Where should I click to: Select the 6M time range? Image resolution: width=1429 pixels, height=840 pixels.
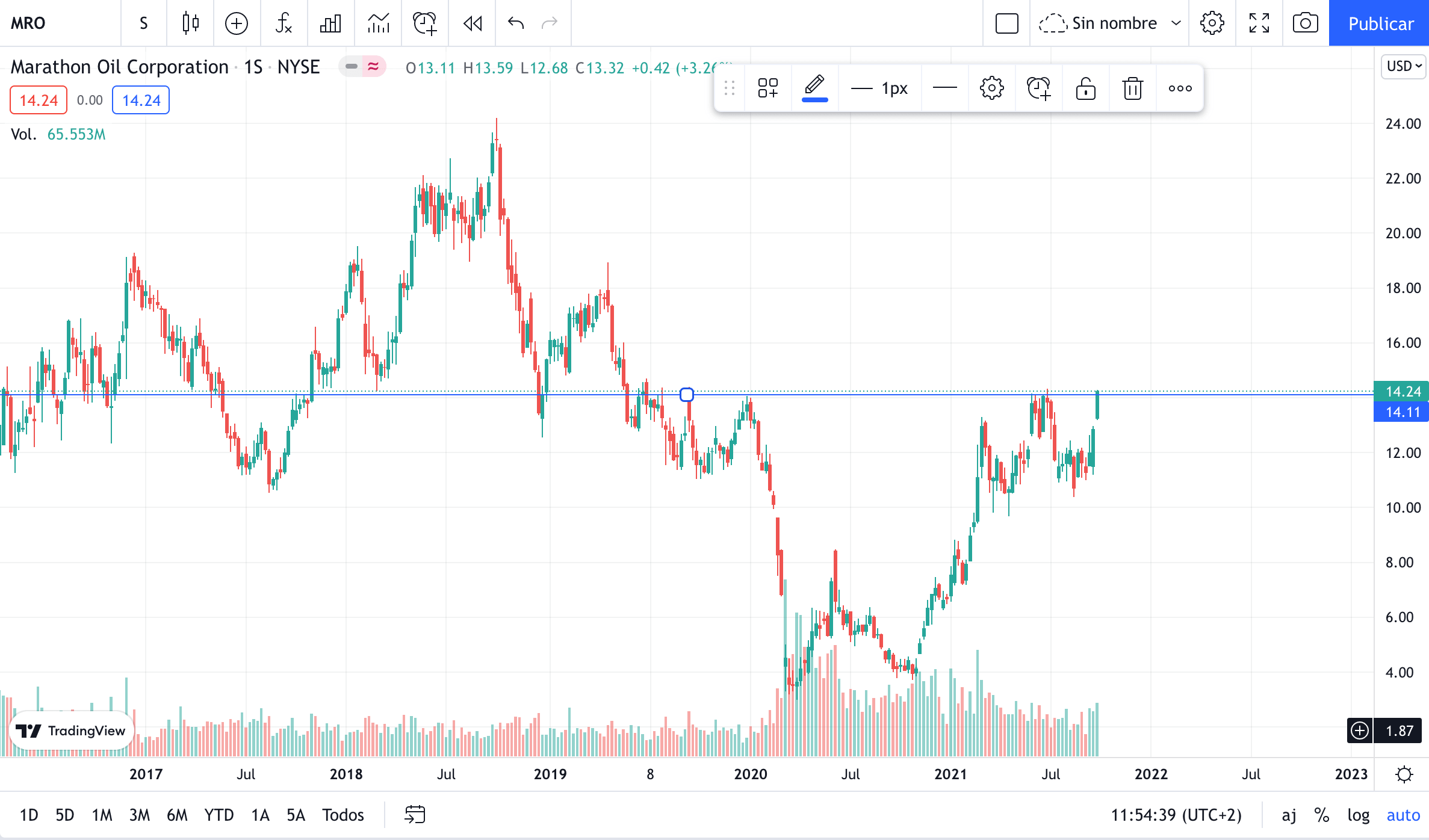(177, 815)
